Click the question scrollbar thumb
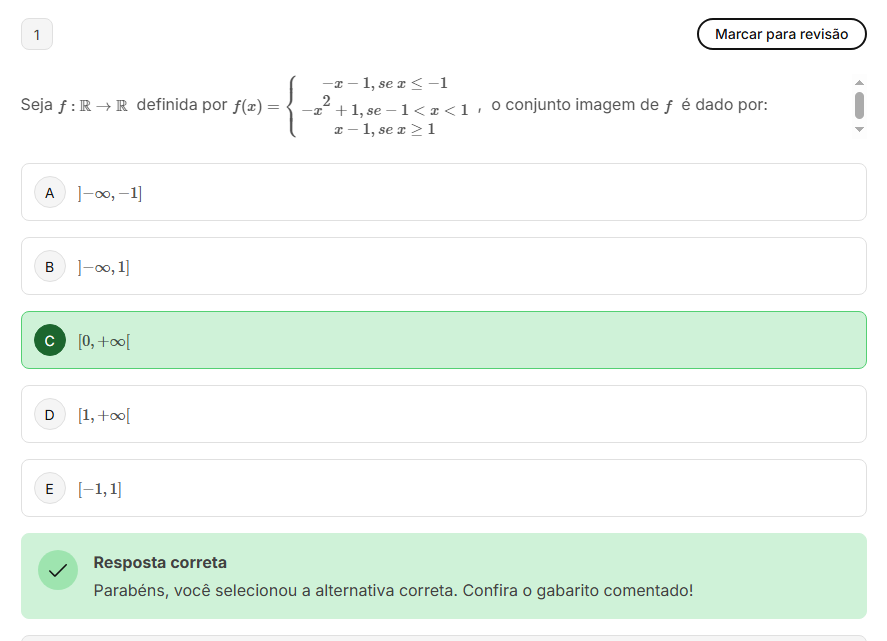Viewport: 887px width, 641px height. tap(858, 105)
